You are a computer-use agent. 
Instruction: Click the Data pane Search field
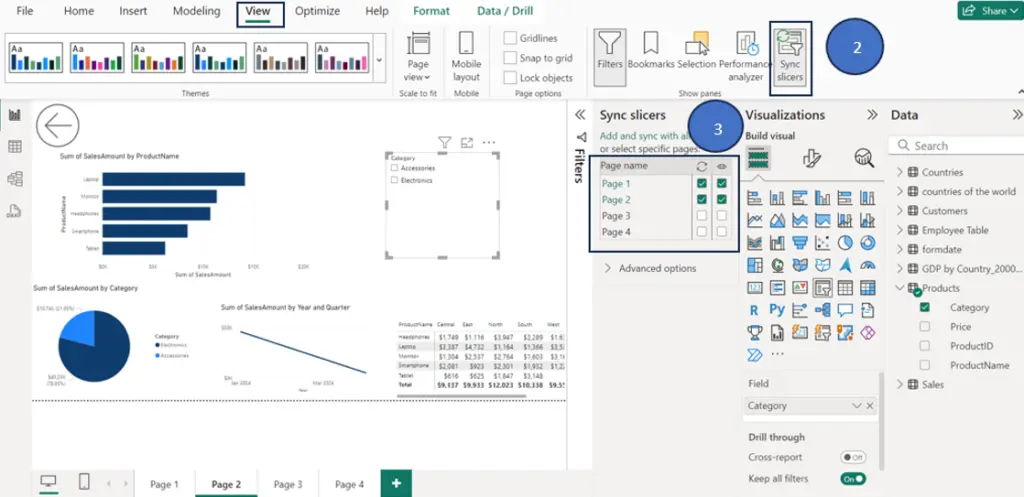957,146
